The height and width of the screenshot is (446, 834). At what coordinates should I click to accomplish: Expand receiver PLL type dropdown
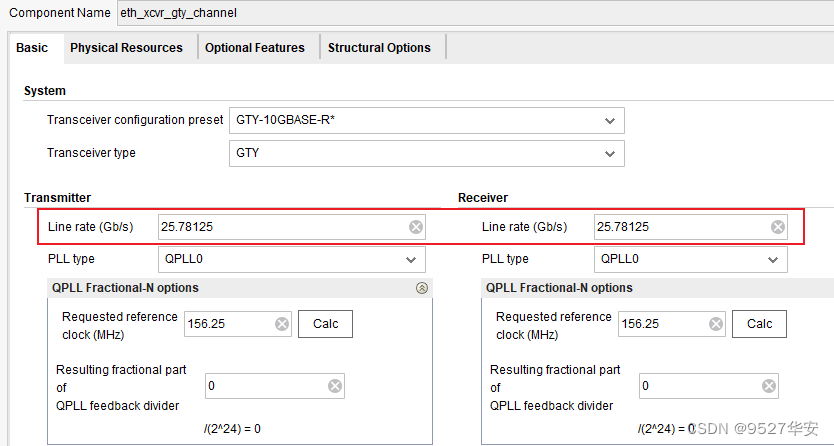pyautogui.click(x=772, y=260)
